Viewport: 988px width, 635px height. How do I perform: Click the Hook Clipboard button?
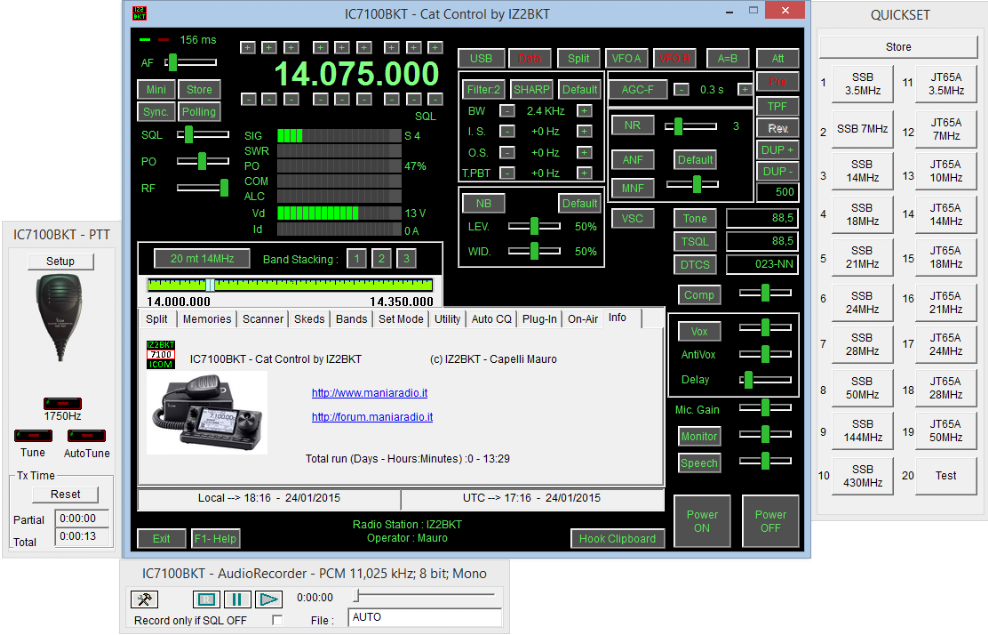tap(617, 539)
